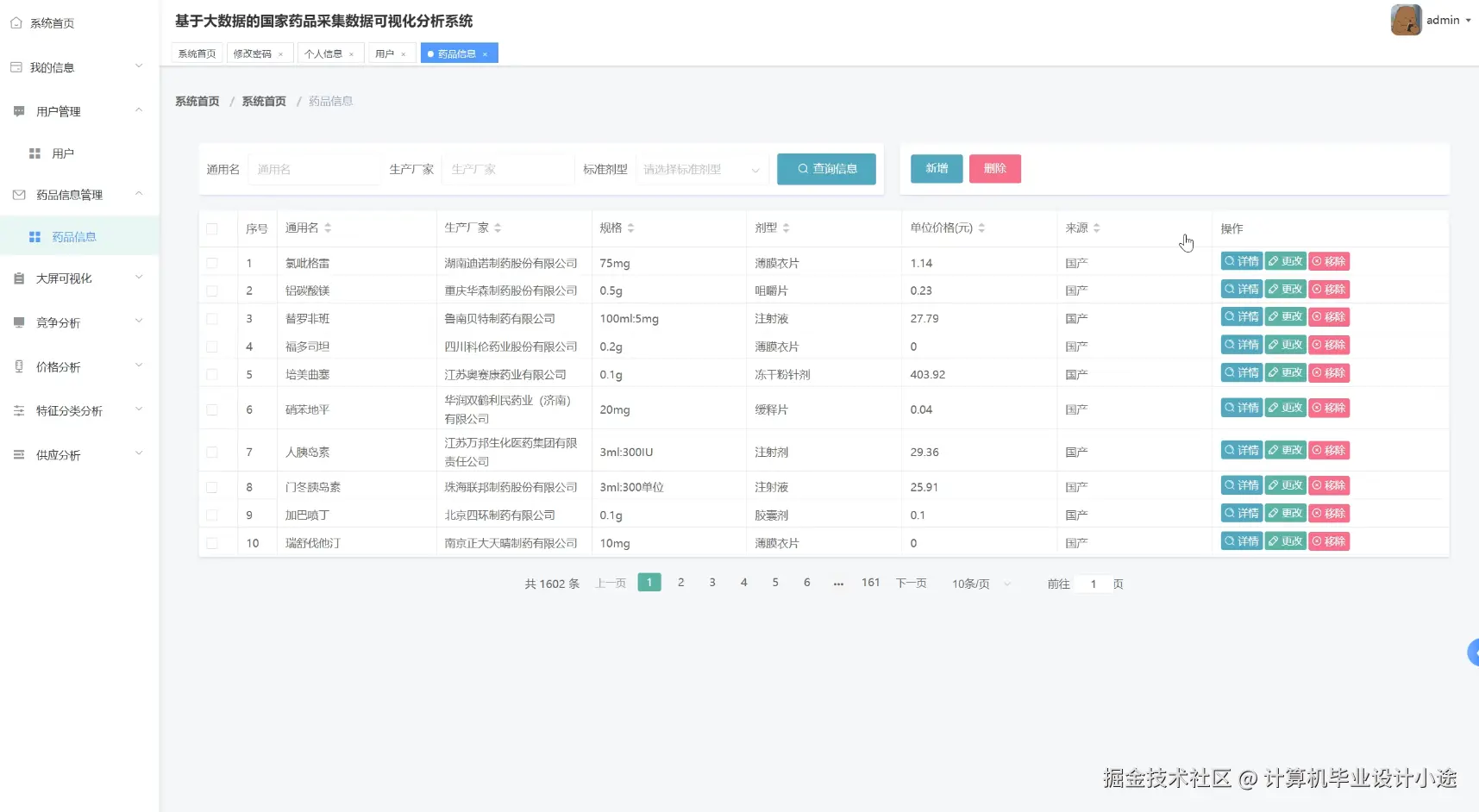The width and height of the screenshot is (1479, 812).
Task: Select the 用户 user management icon
Action: click(x=34, y=153)
